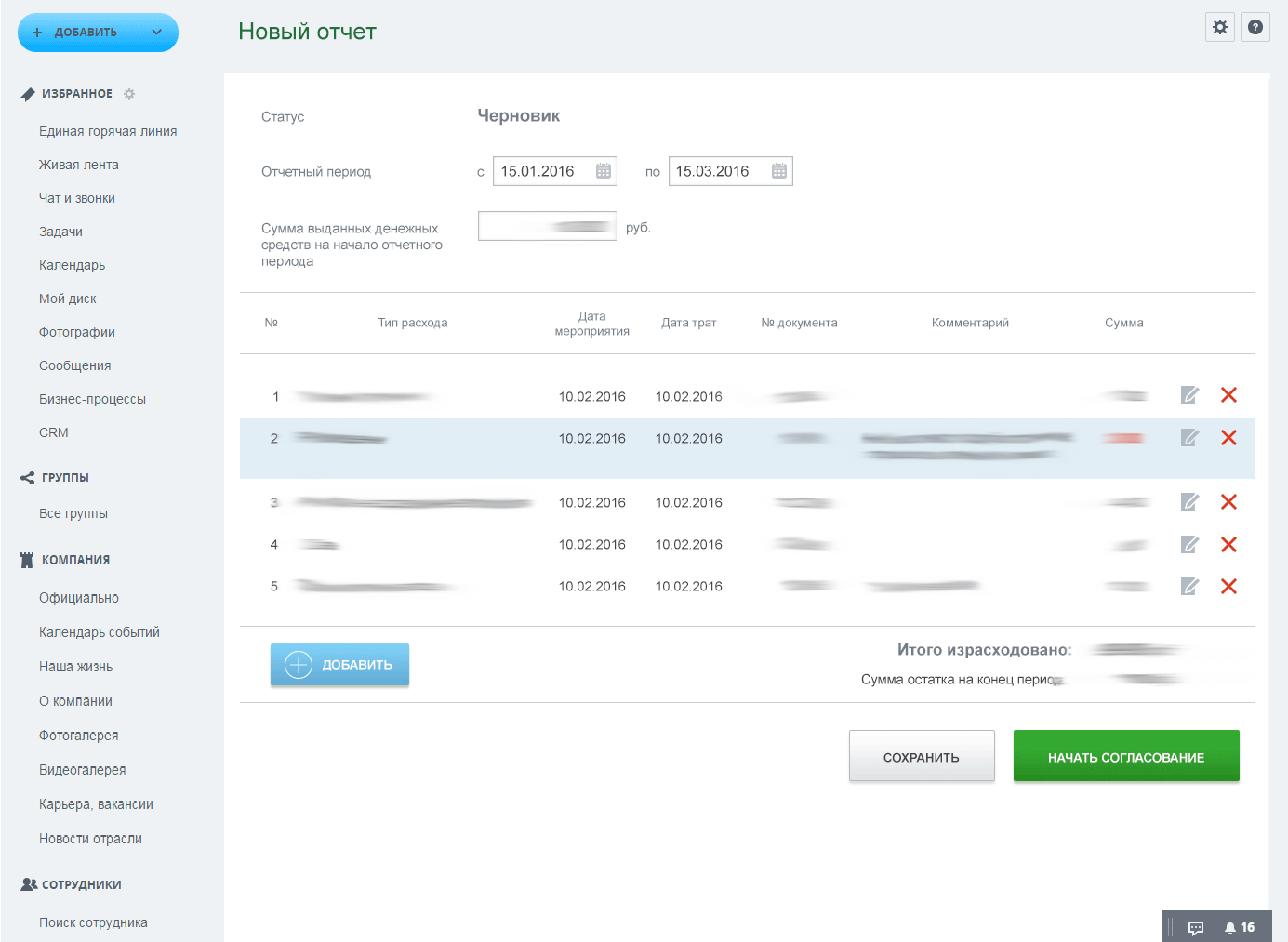
Task: Click the share icon beside Группы
Action: tap(28, 478)
